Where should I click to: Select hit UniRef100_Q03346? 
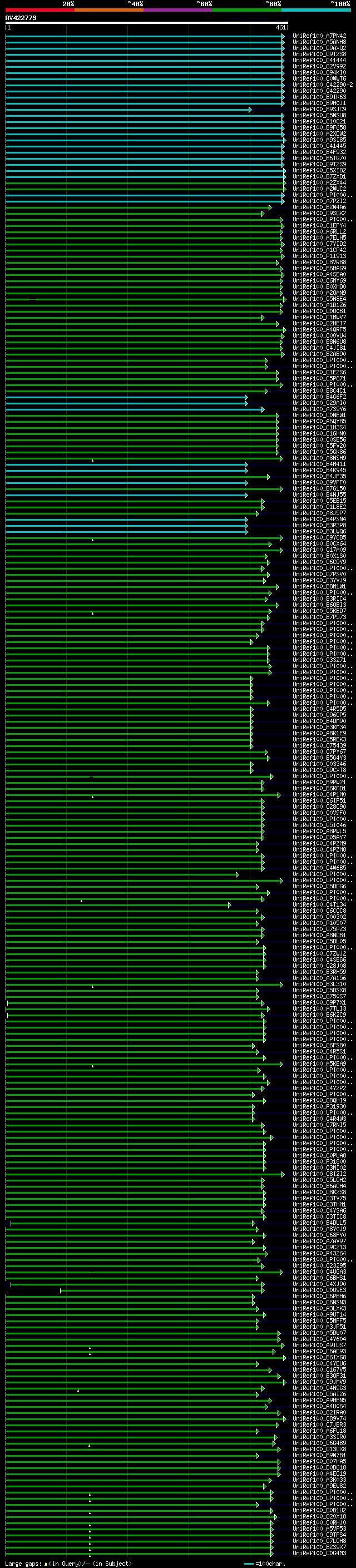pos(319,764)
